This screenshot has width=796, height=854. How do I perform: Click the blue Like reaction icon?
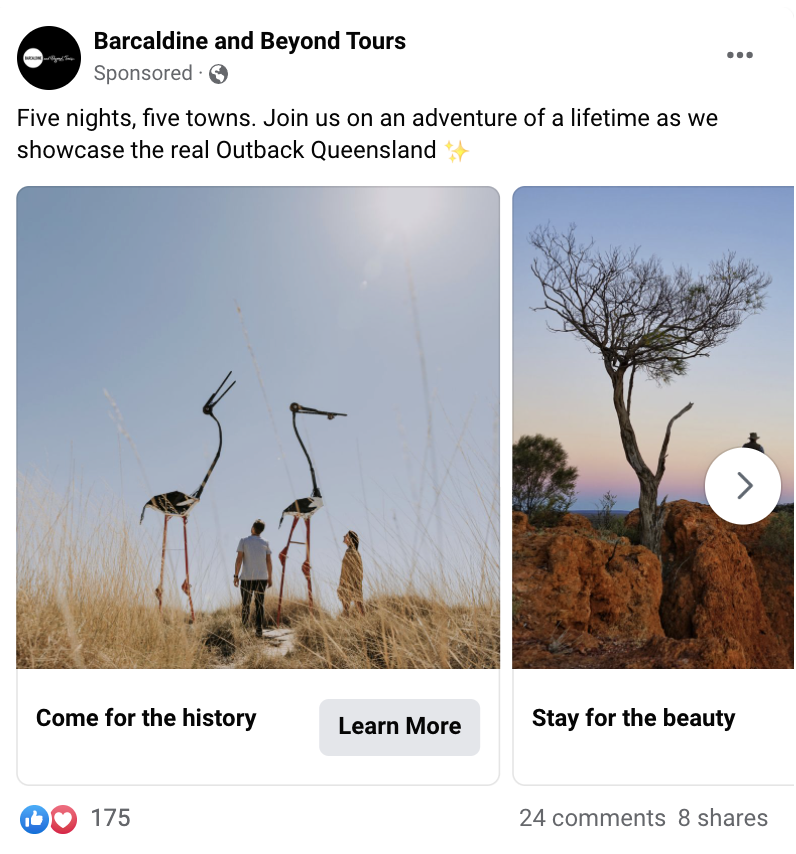click(x=34, y=819)
